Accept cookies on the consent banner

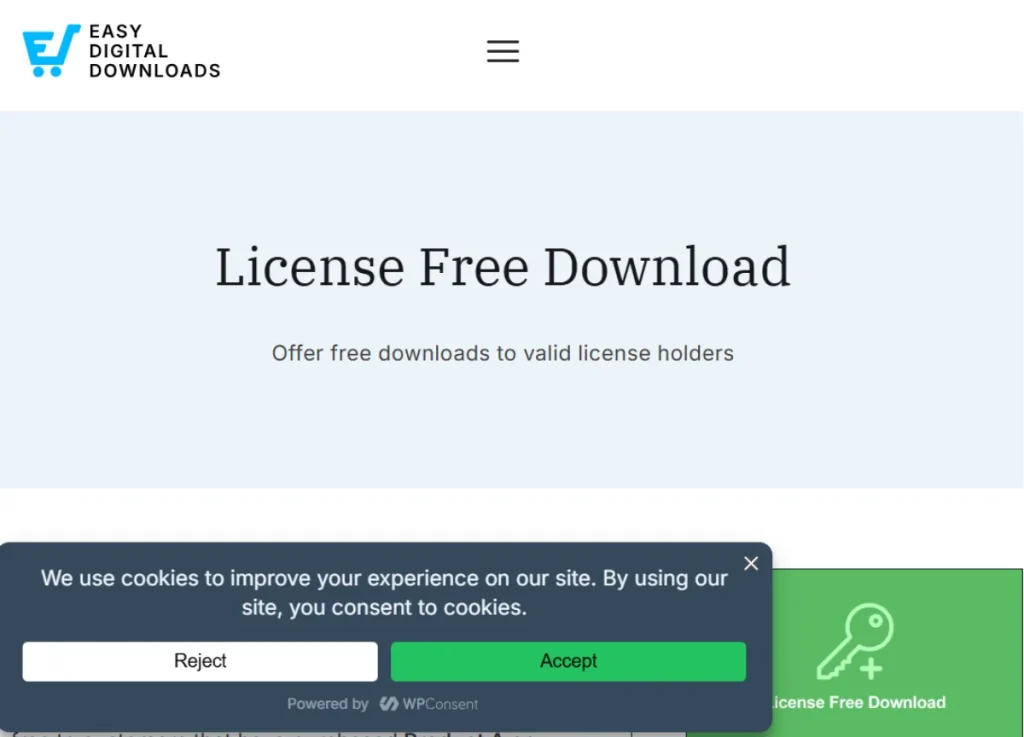[x=568, y=661]
